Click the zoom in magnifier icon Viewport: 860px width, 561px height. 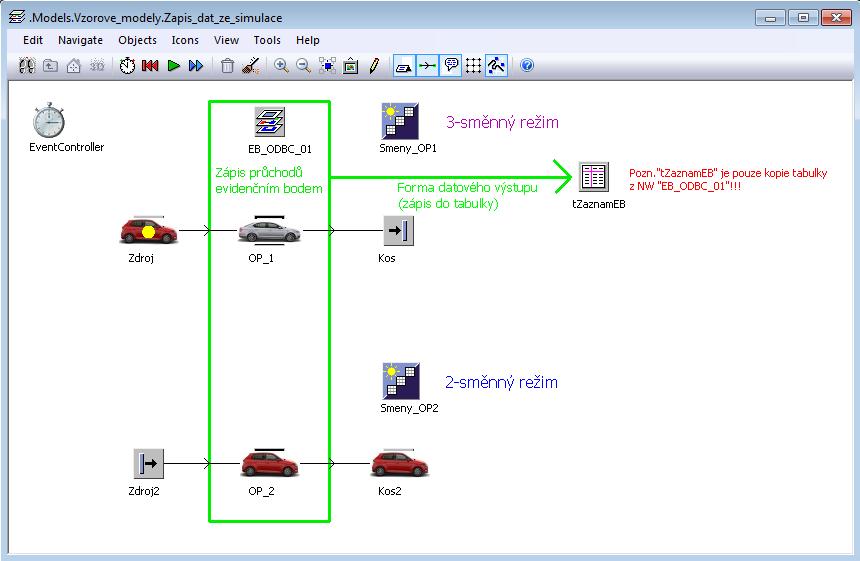tap(281, 66)
